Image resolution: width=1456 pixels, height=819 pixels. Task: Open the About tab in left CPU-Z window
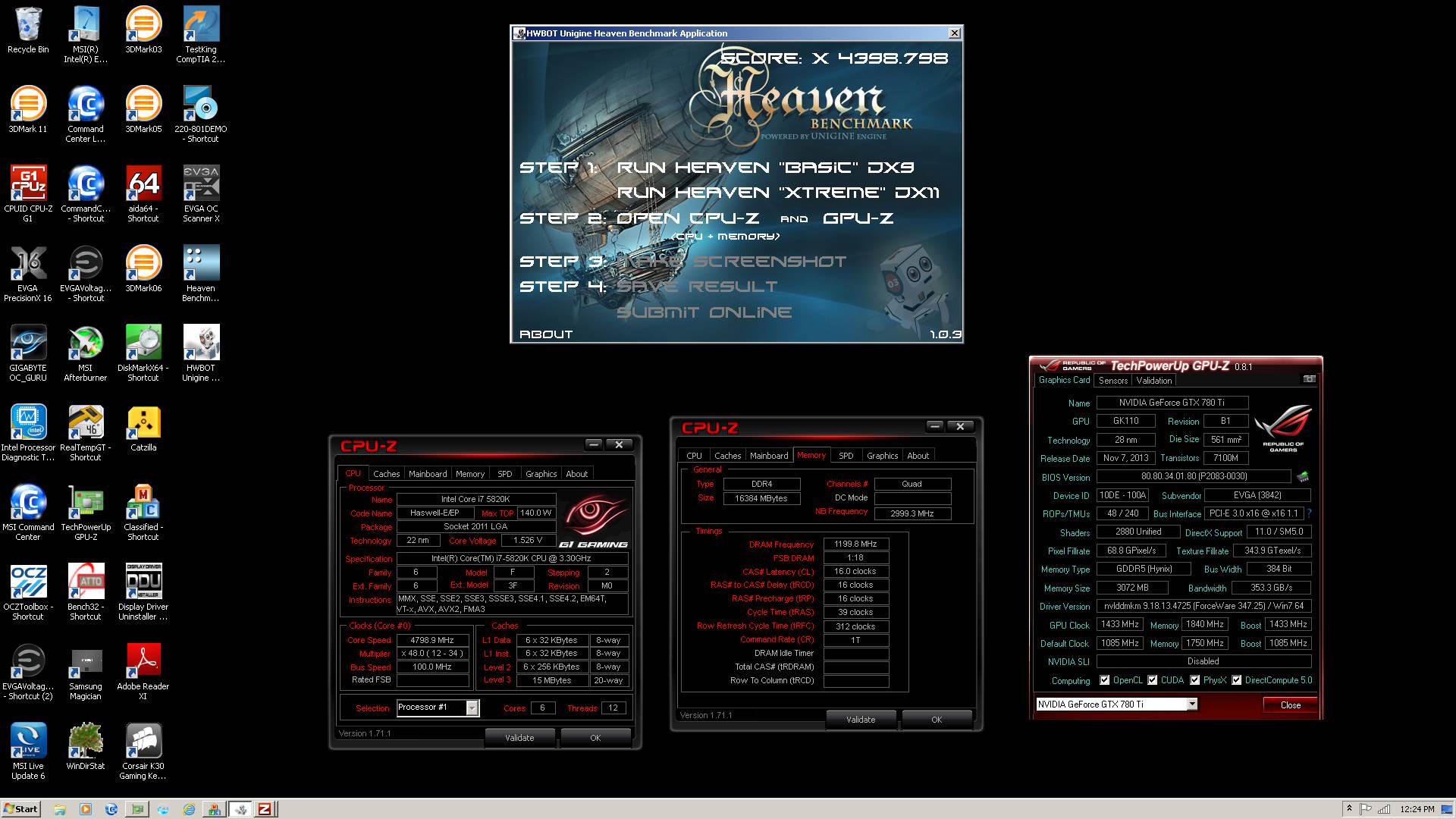576,473
